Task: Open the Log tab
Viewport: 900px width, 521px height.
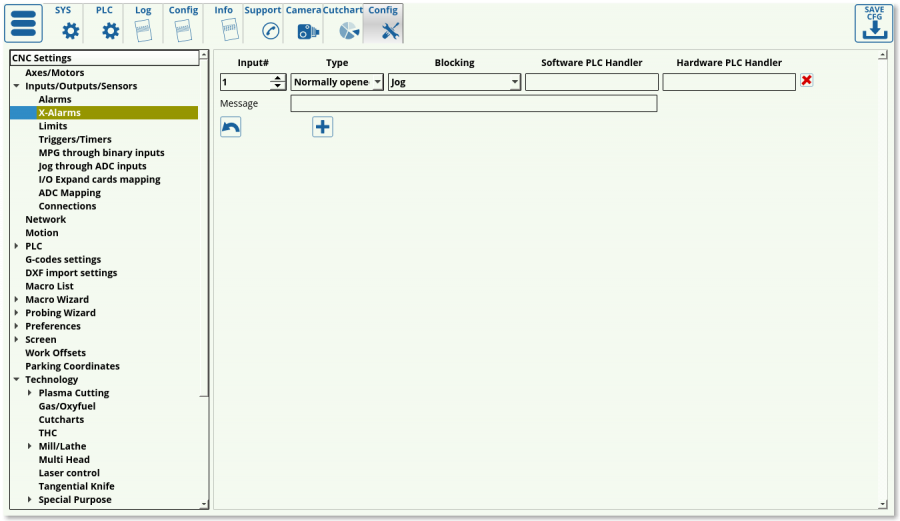Action: tap(143, 24)
